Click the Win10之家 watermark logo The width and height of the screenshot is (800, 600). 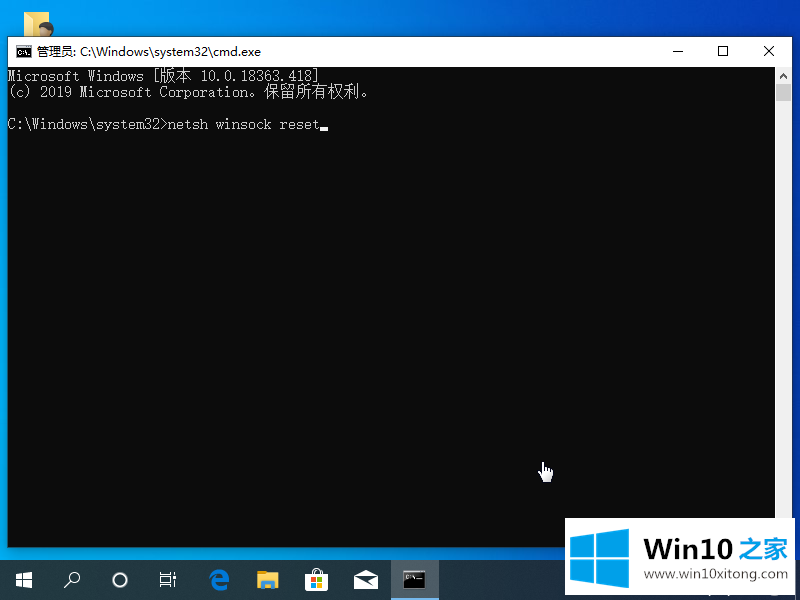tap(681, 553)
